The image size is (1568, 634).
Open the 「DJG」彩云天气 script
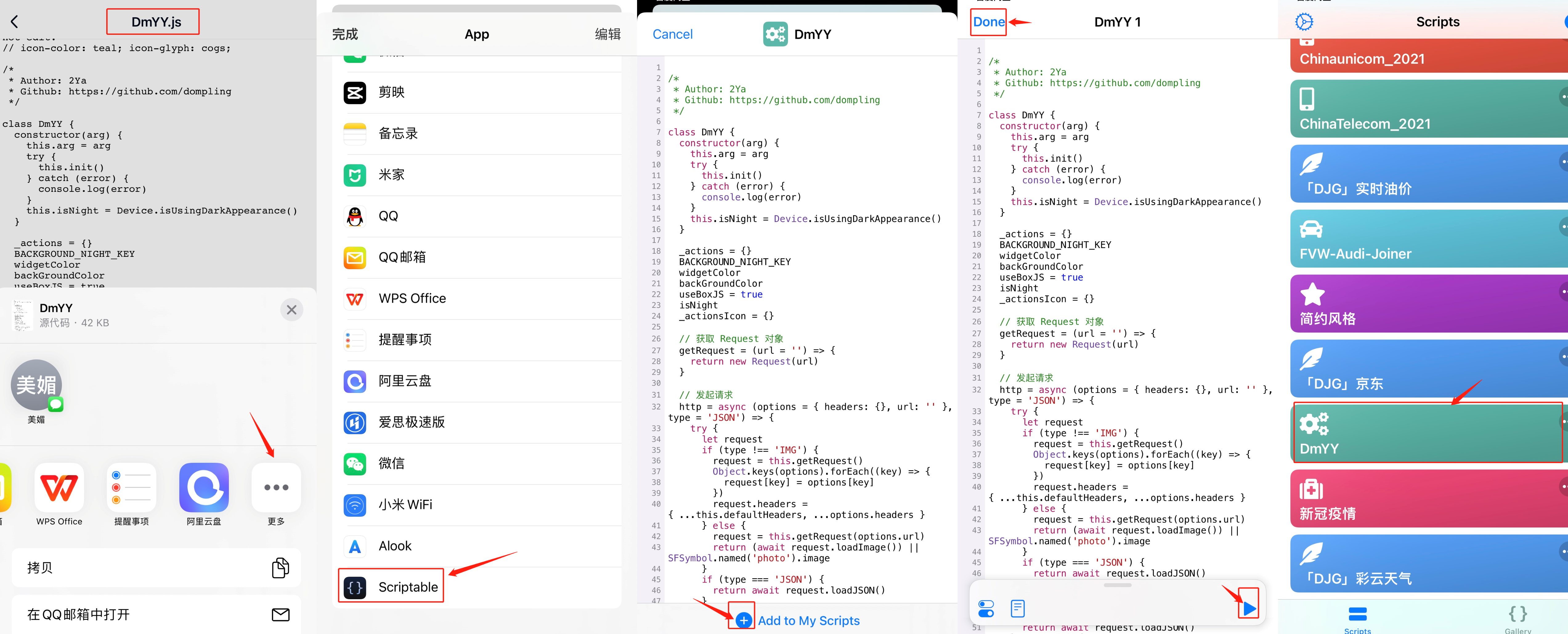point(1429,563)
